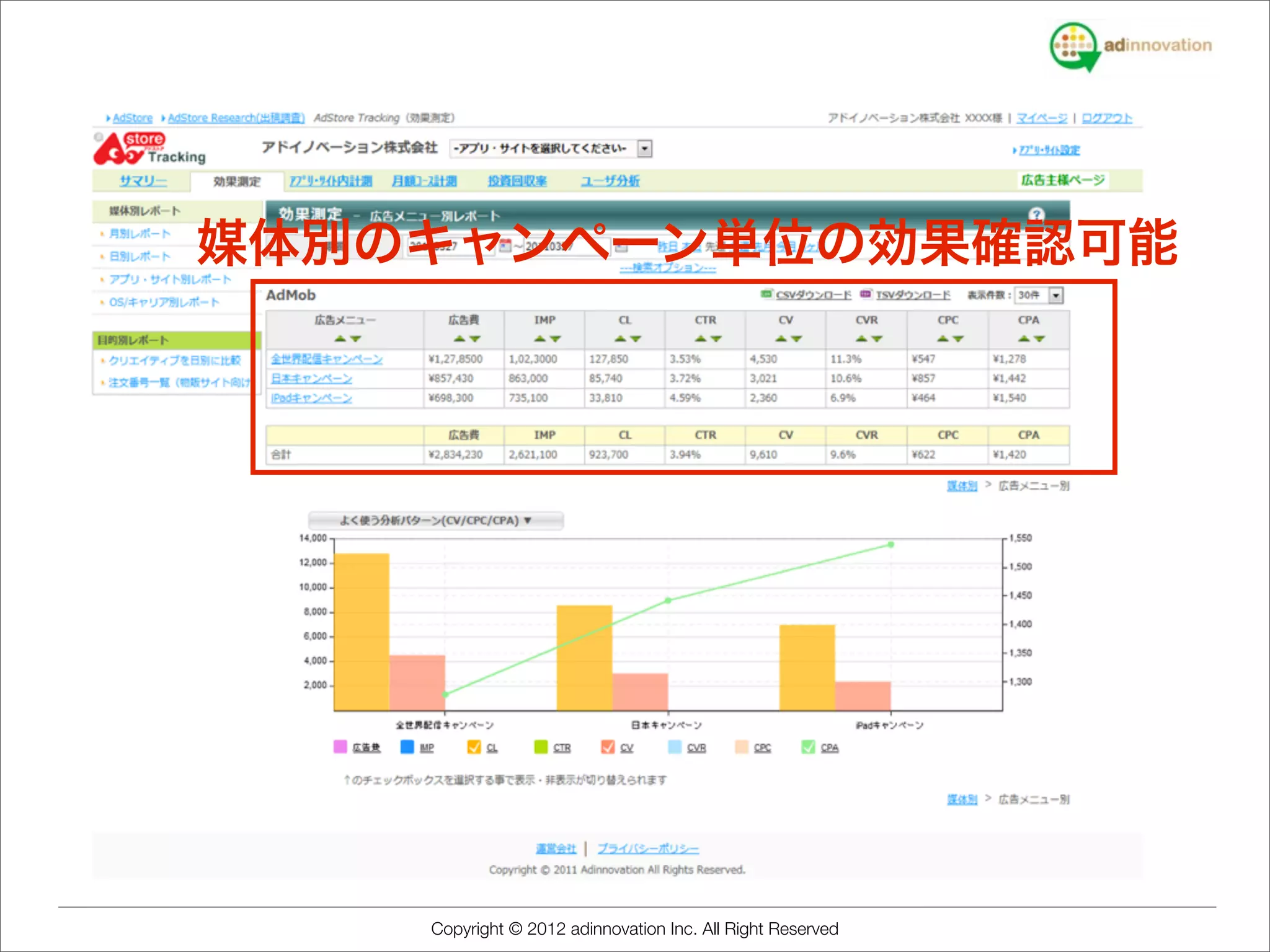The height and width of the screenshot is (952, 1270).
Task: Click the 検索オプション link
Action: pyautogui.click(x=668, y=268)
